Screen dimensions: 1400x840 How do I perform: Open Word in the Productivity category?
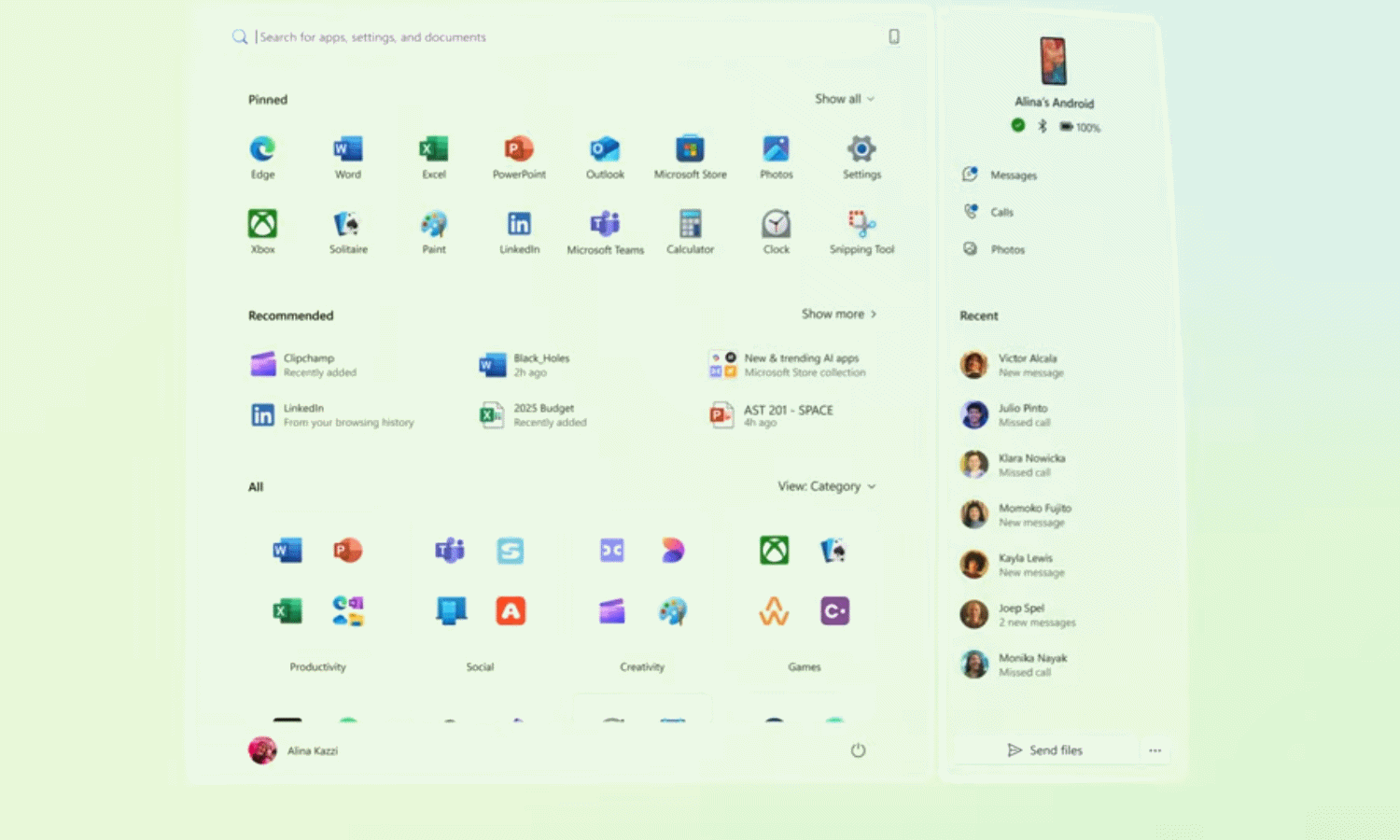(287, 550)
